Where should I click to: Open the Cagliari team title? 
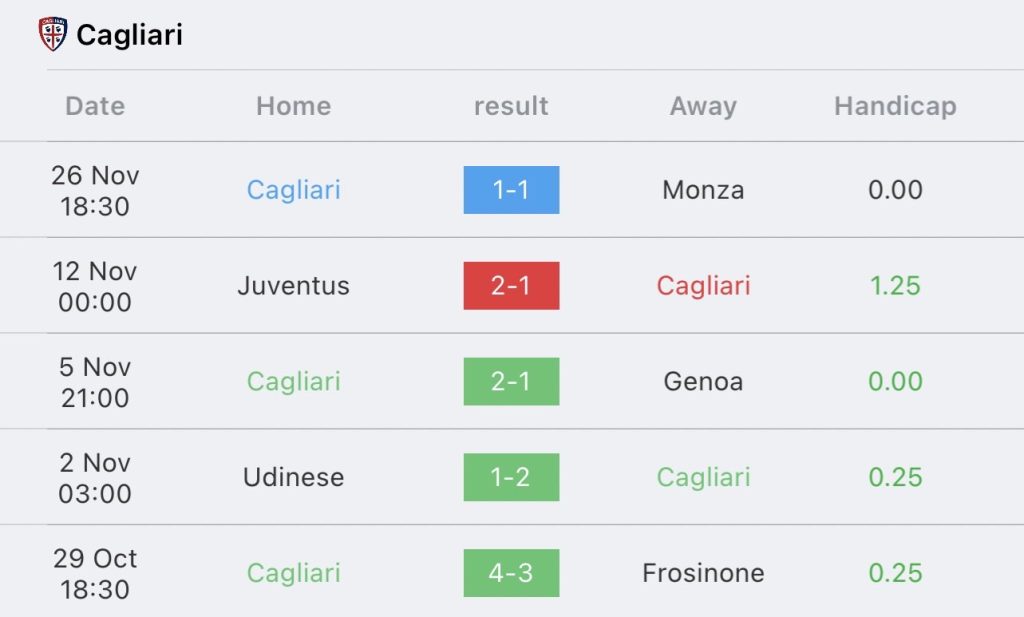coord(129,35)
